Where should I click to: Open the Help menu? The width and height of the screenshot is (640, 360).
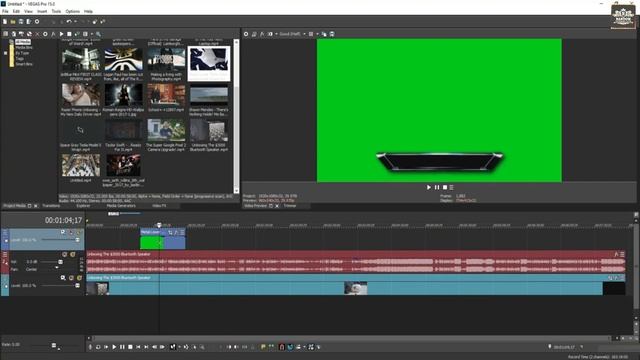coord(88,11)
